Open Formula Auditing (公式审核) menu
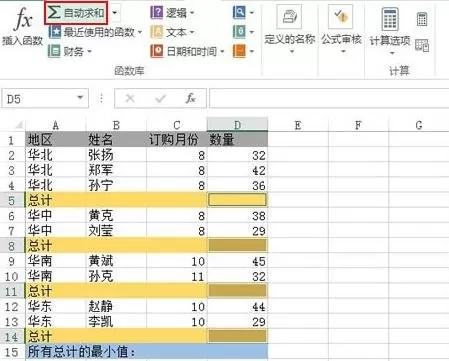The image size is (449, 361). [341, 29]
